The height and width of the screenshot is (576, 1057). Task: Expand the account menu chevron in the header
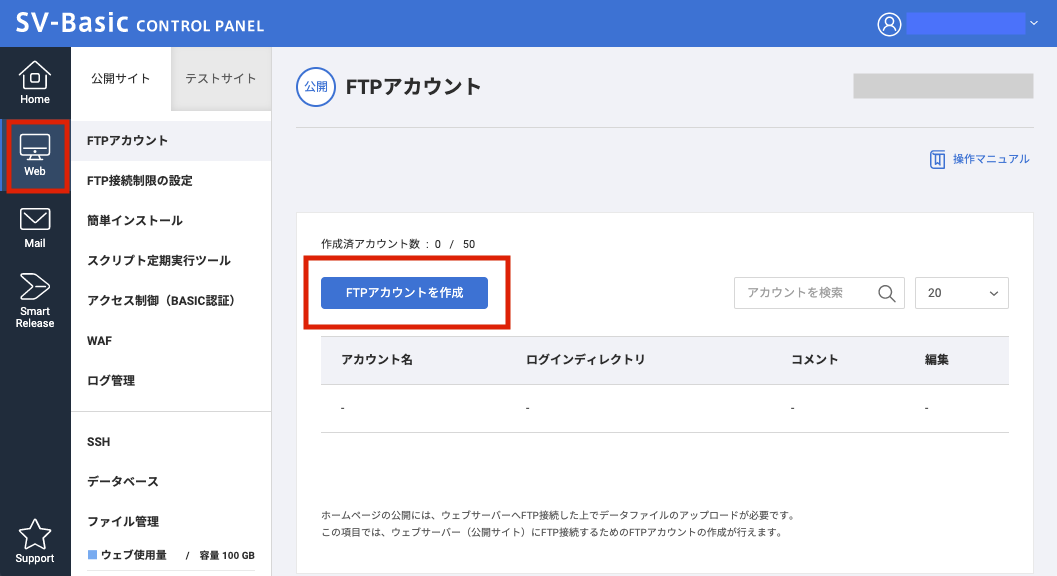coord(1034,22)
